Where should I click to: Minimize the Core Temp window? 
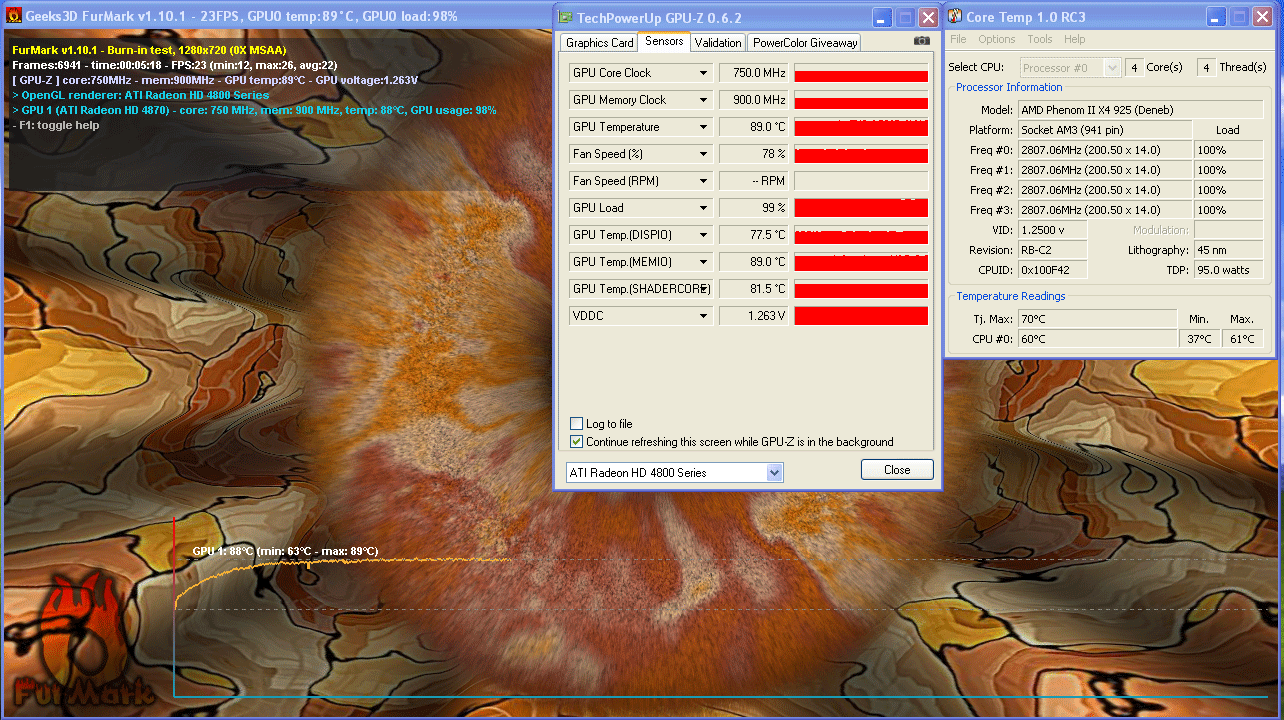(1215, 17)
